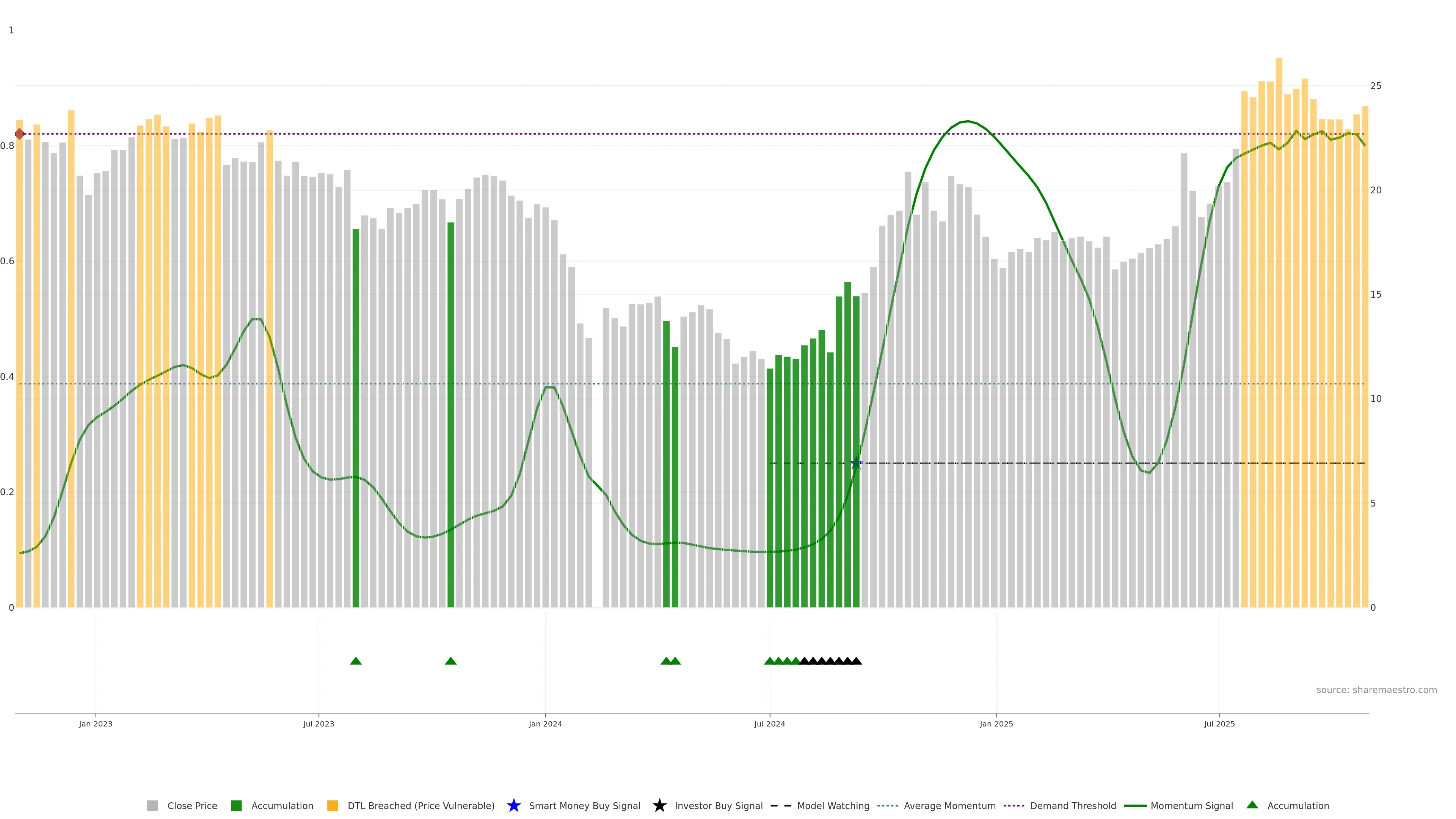Viewport: 1456px width, 819px height.
Task: Click the Close Price legend label
Action: (x=192, y=805)
